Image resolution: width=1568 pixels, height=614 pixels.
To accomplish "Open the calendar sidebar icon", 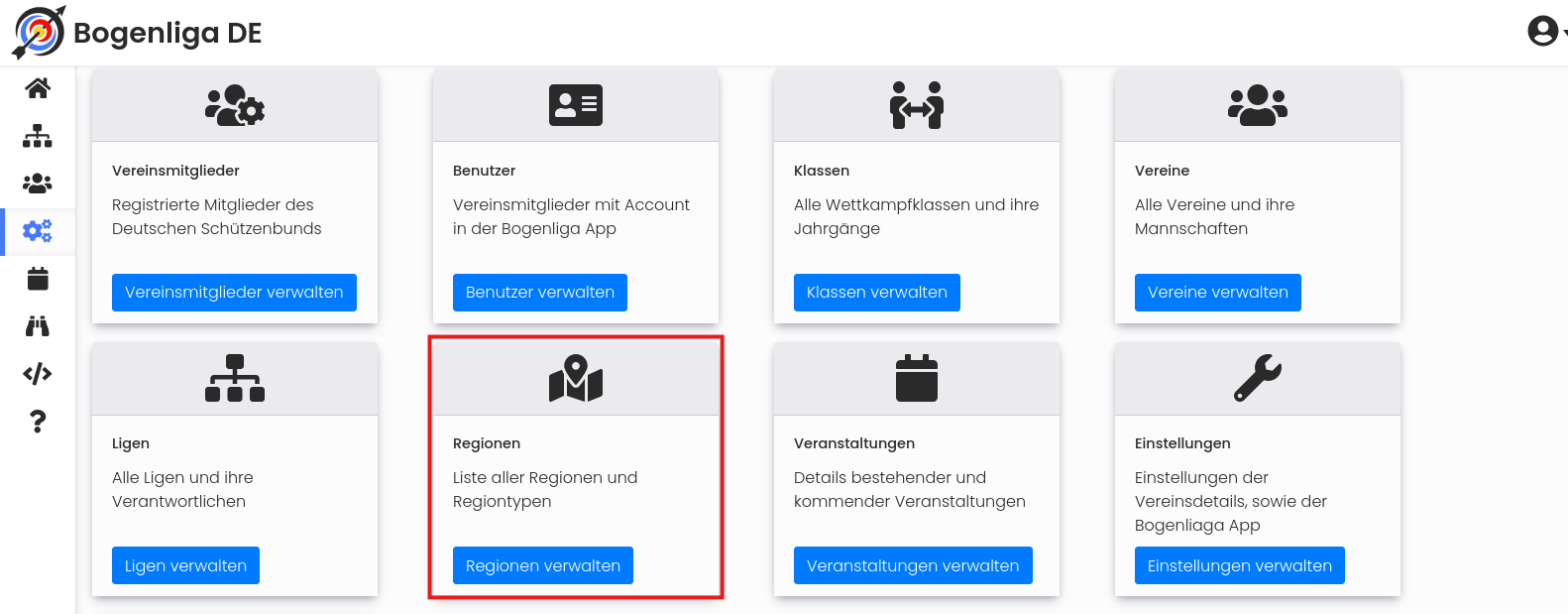I will tap(38, 279).
